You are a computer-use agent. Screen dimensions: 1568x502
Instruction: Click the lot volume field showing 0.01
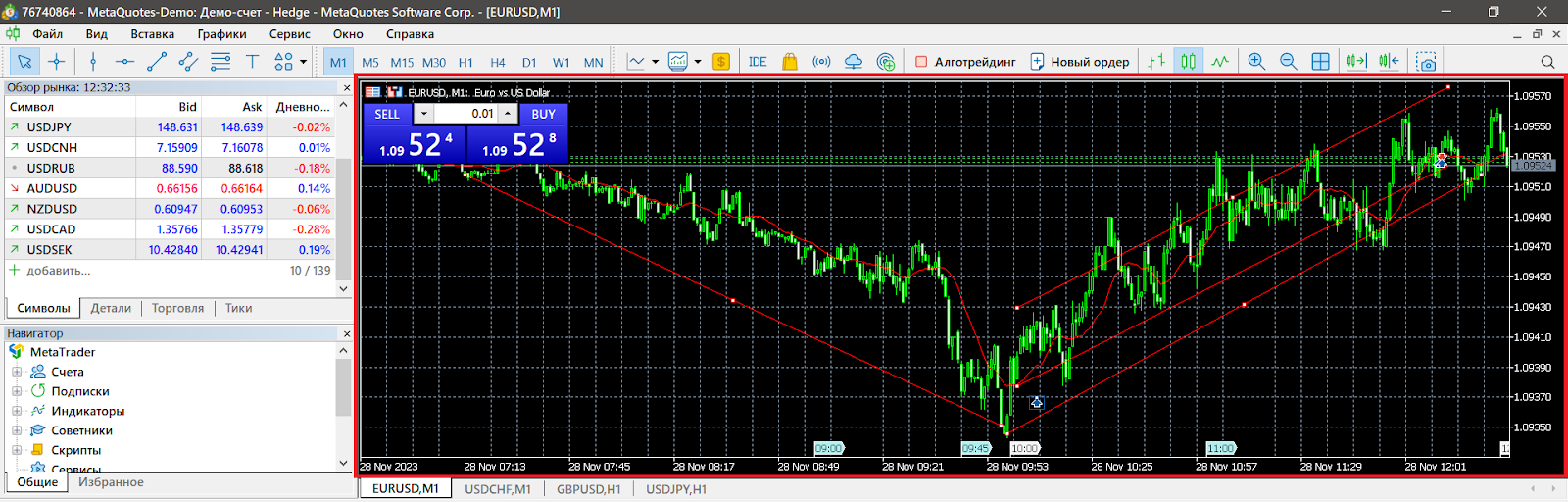[x=466, y=114]
